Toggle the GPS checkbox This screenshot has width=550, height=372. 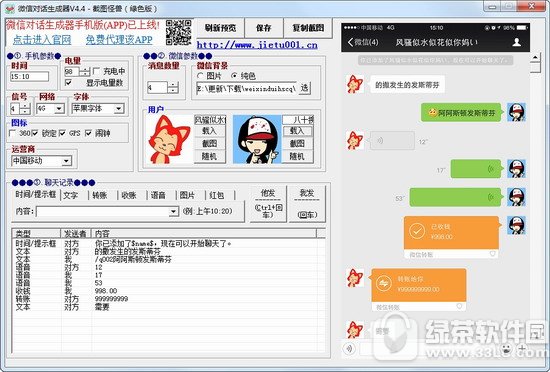click(x=62, y=133)
